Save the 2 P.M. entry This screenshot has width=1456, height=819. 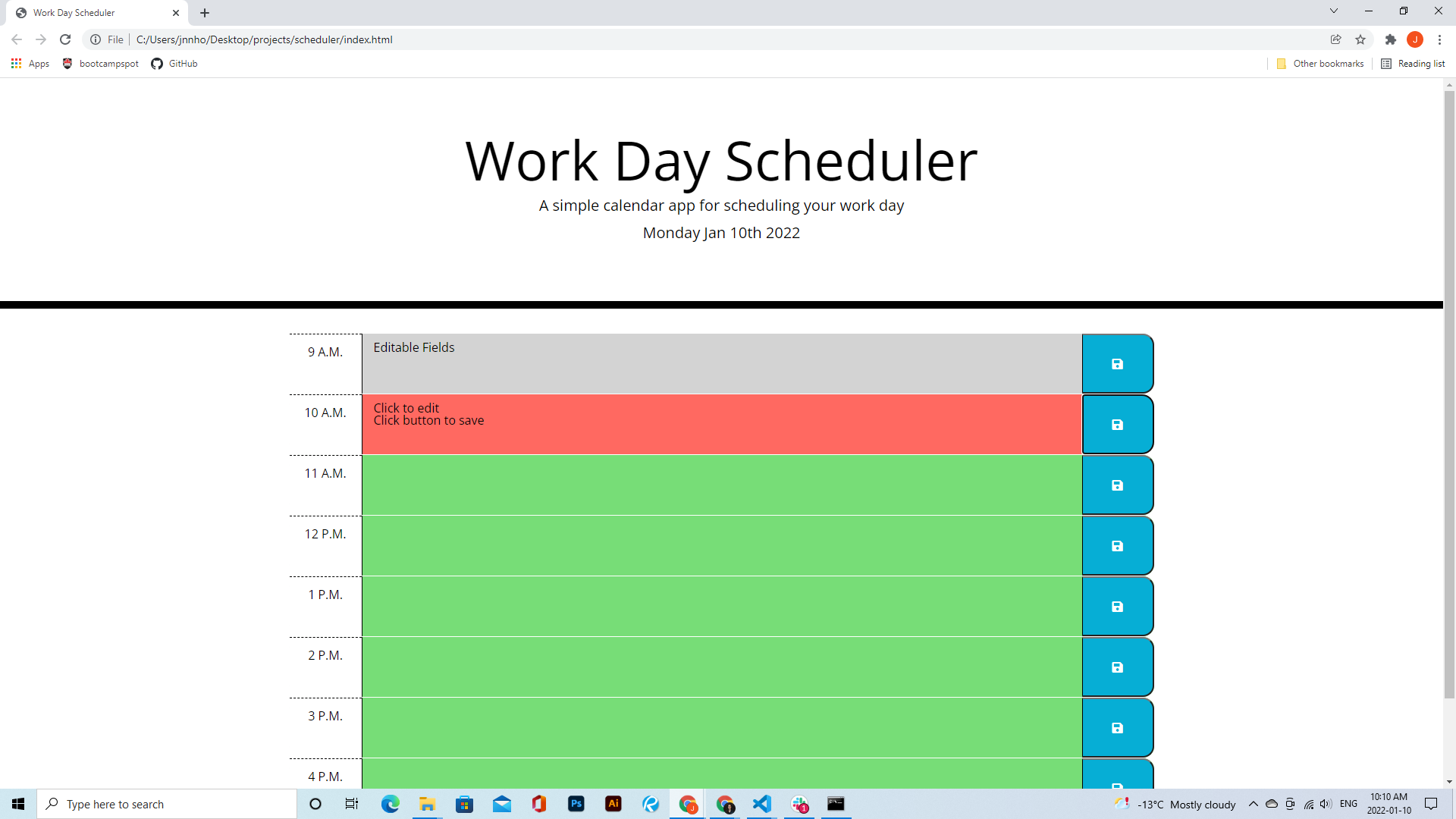pyautogui.click(x=1117, y=667)
